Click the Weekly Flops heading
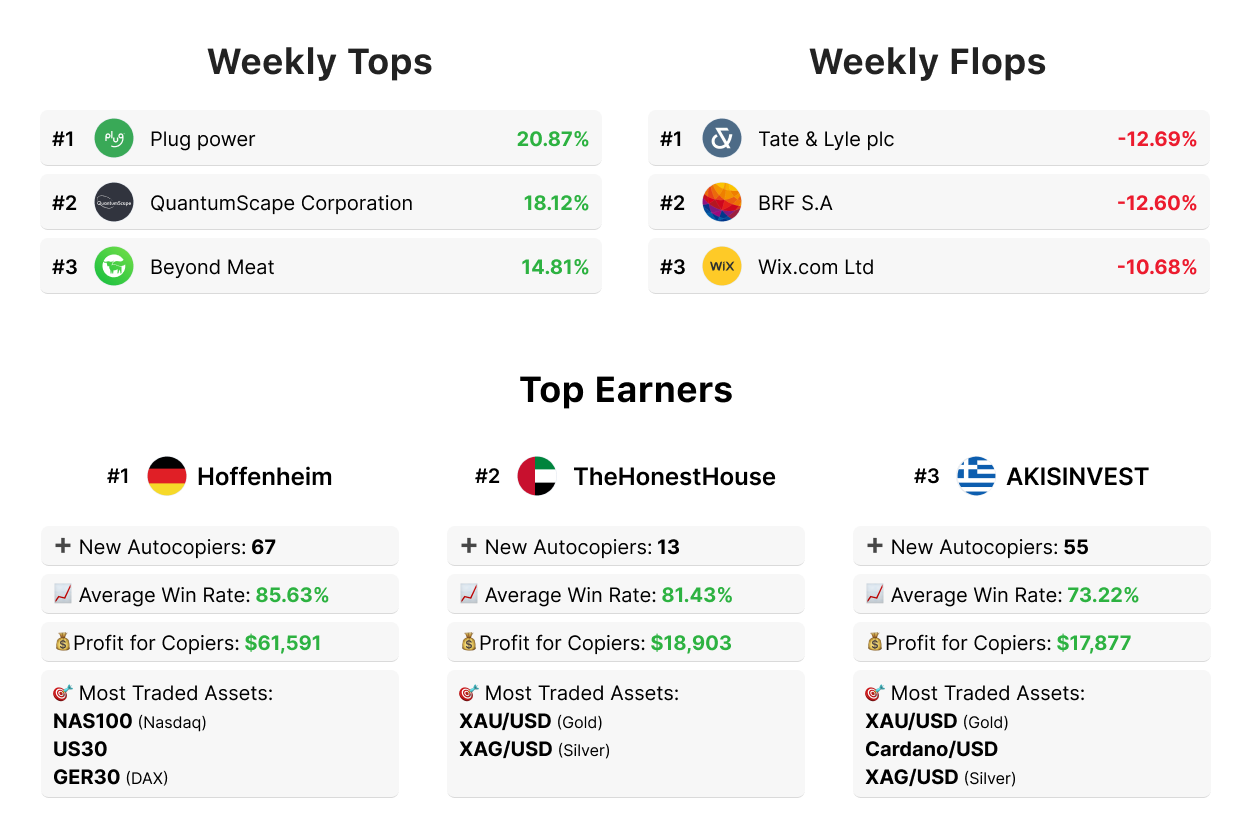Image resolution: width=1252 pixels, height=838 pixels. point(927,62)
